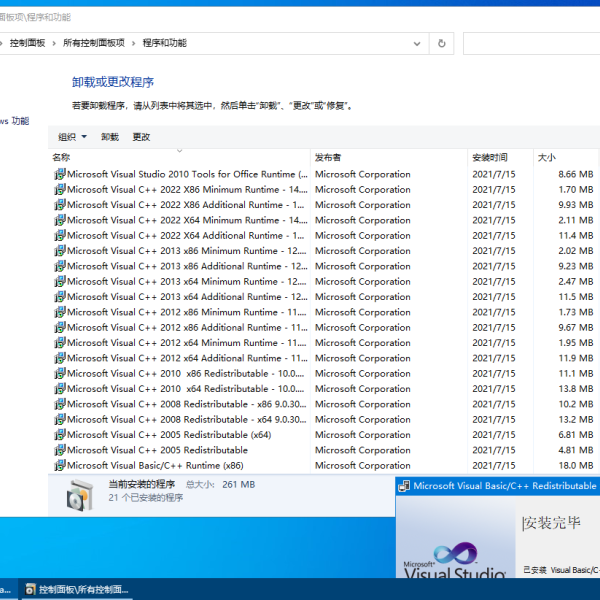Click icon of Visual C++ 2008 Redistributable x86
The width and height of the screenshot is (600, 600).
coord(60,404)
